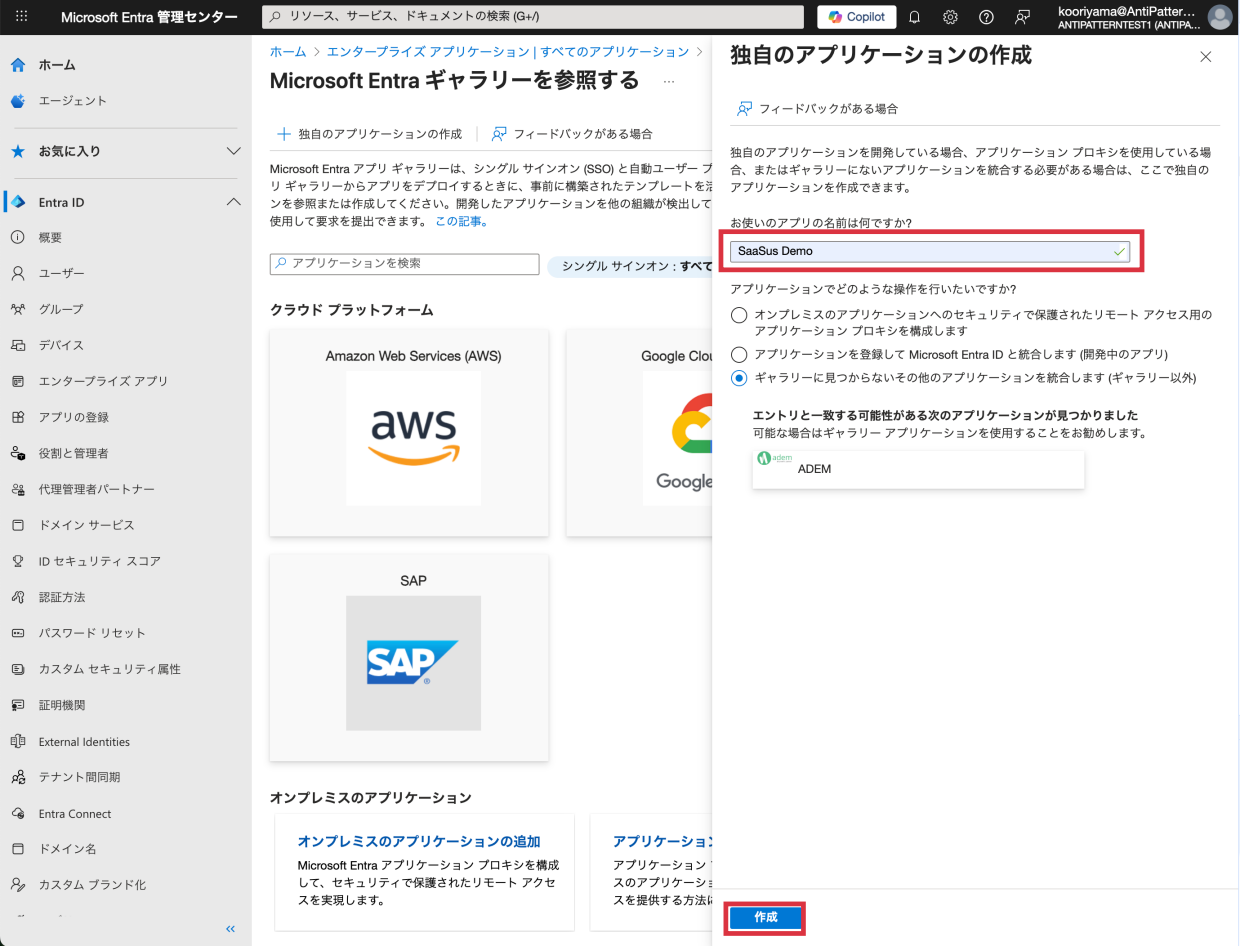Select ギャラリーに見つからない (ギャラリー以外) radio option
This screenshot has height=946, width=1240.
[739, 378]
